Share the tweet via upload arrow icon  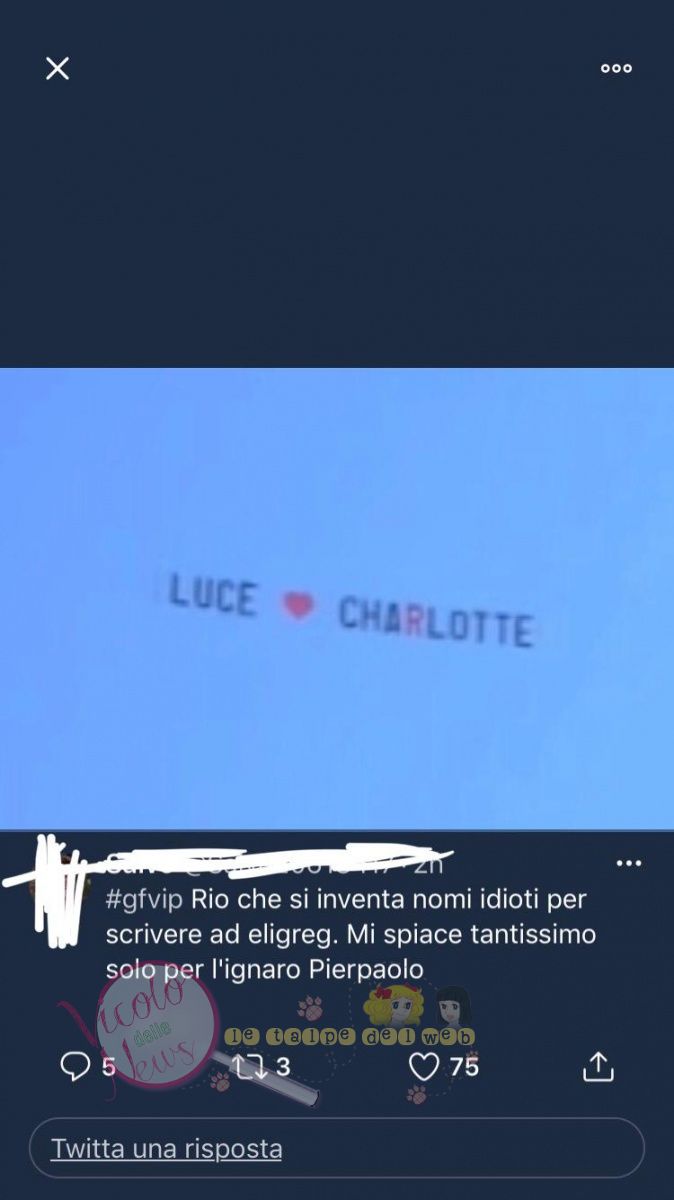598,1067
